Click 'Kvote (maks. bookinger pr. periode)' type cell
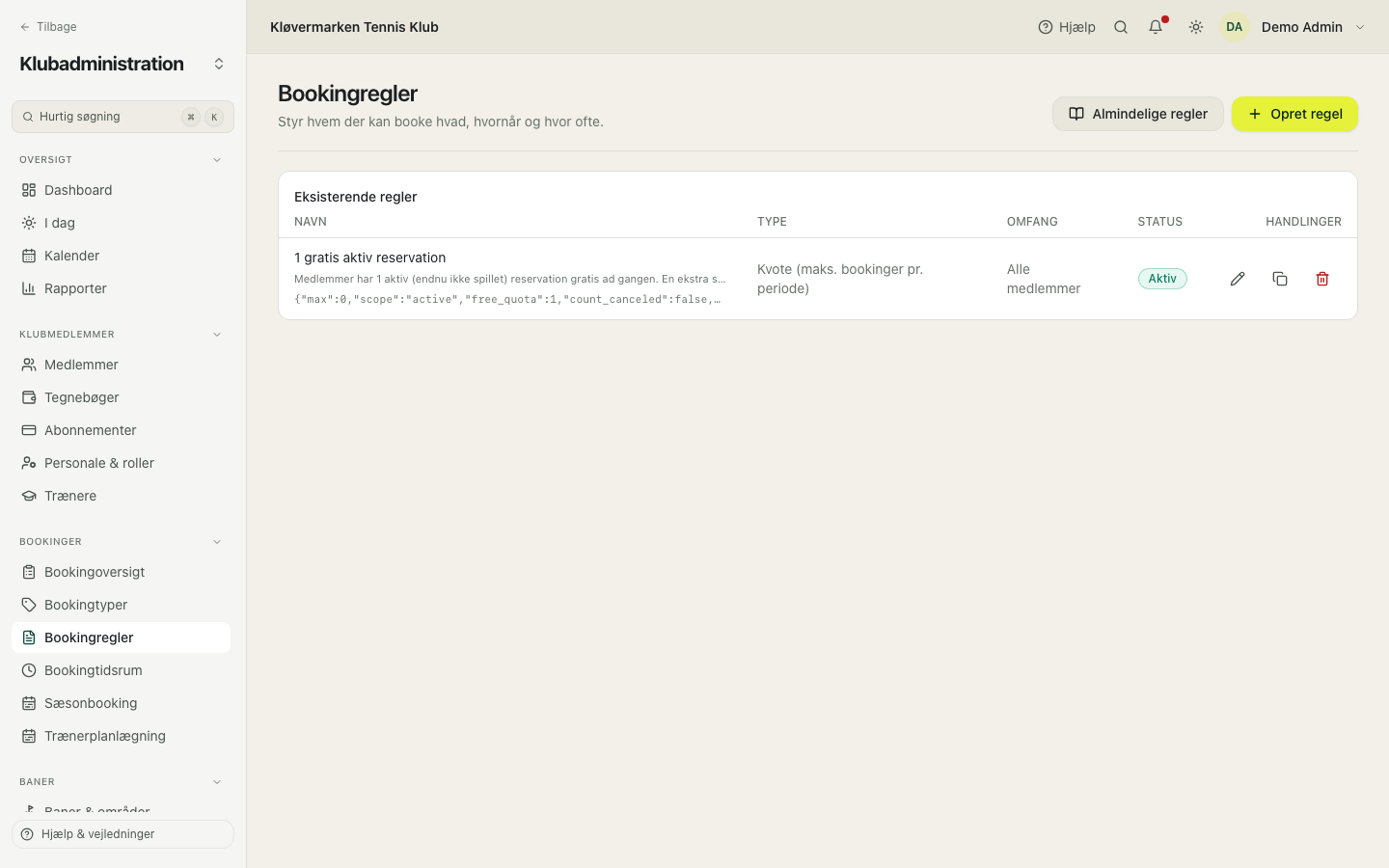The width and height of the screenshot is (1389, 868). [x=840, y=279]
